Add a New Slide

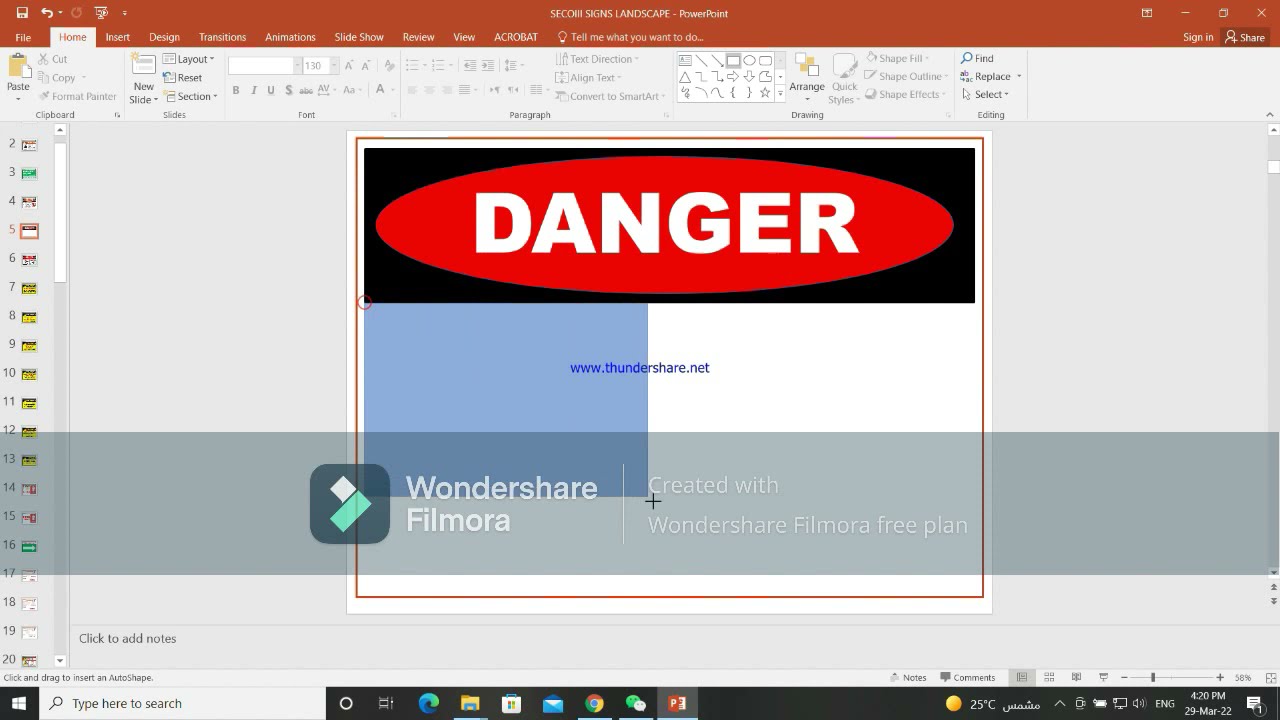click(x=144, y=79)
